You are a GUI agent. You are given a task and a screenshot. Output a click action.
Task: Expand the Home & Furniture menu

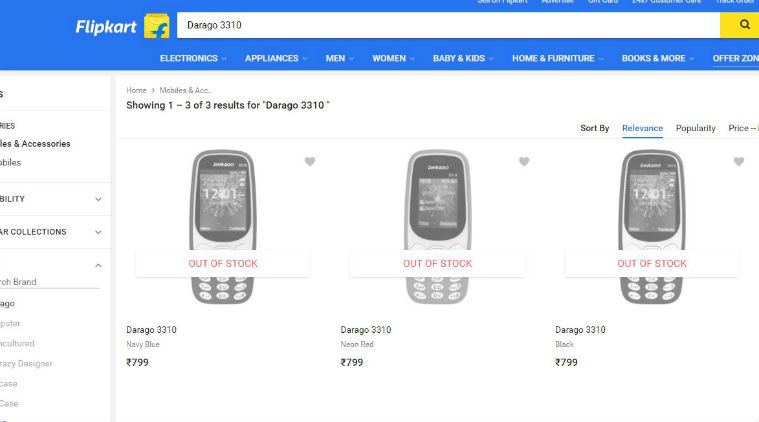point(558,58)
